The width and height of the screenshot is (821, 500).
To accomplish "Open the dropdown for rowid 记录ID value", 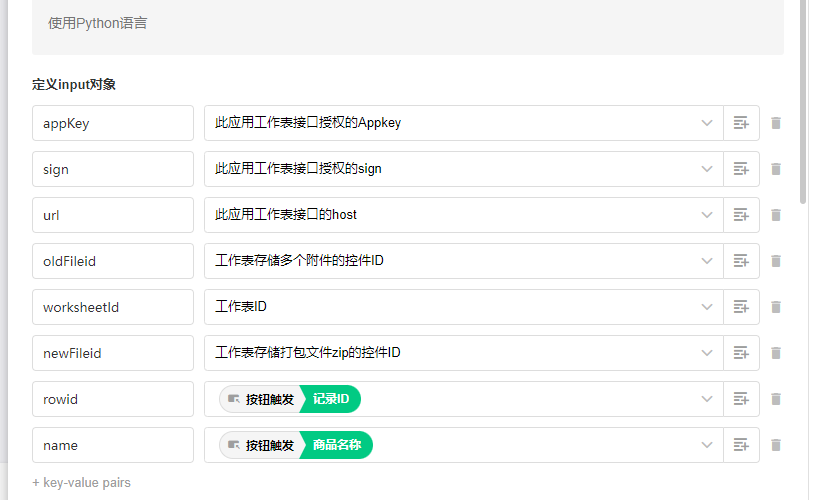I will coord(707,399).
